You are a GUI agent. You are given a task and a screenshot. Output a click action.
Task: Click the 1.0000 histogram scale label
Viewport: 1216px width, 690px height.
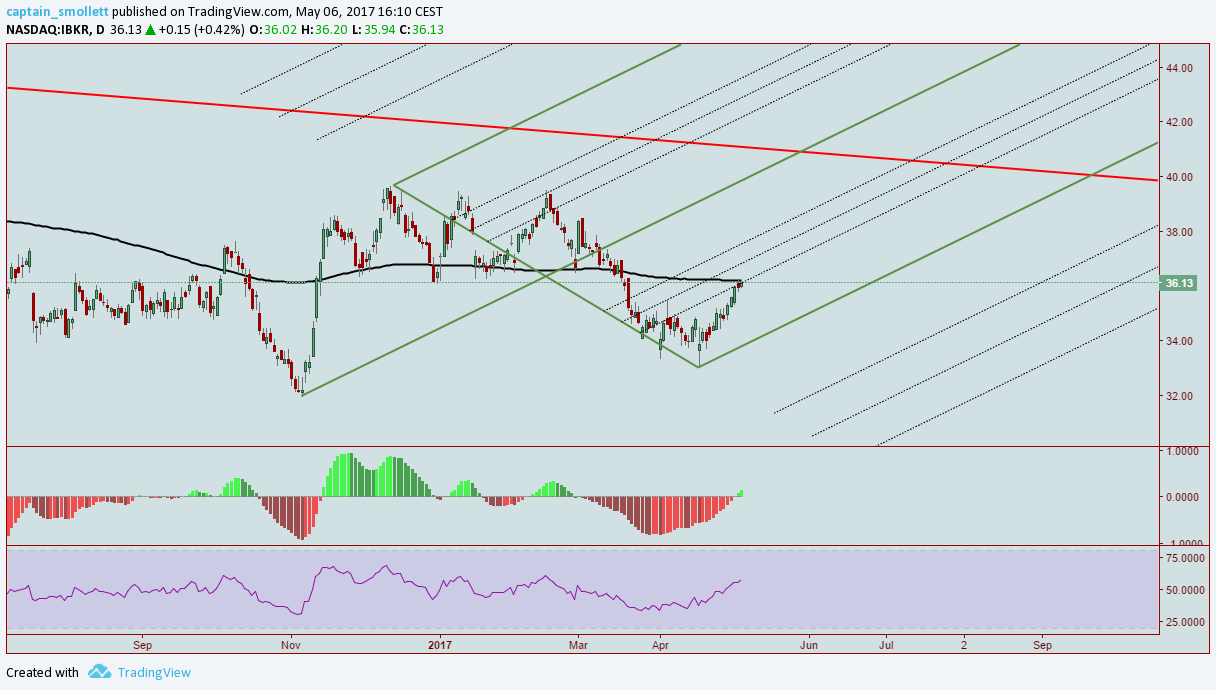coord(1183,452)
